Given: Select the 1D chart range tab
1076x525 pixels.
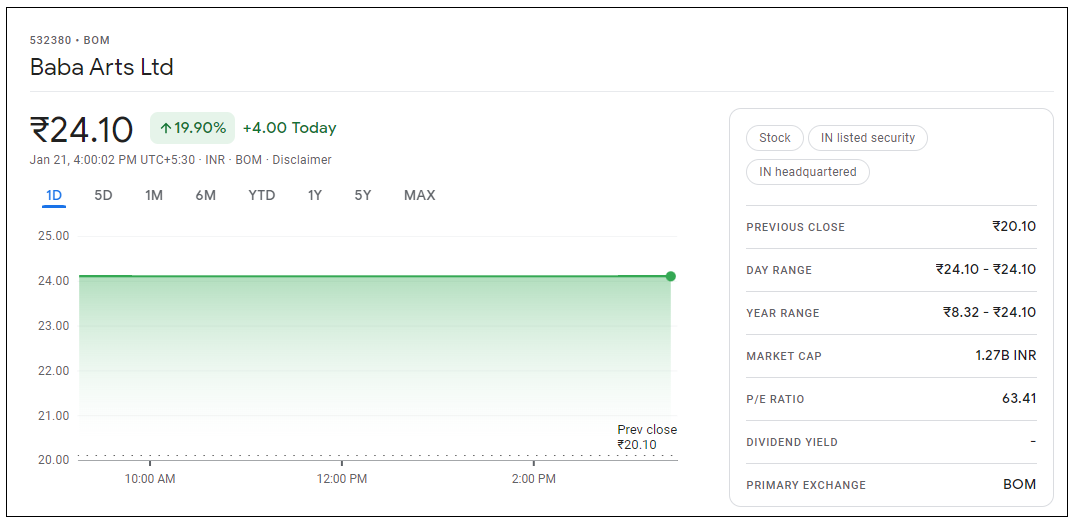Looking at the screenshot, I should 54,196.
